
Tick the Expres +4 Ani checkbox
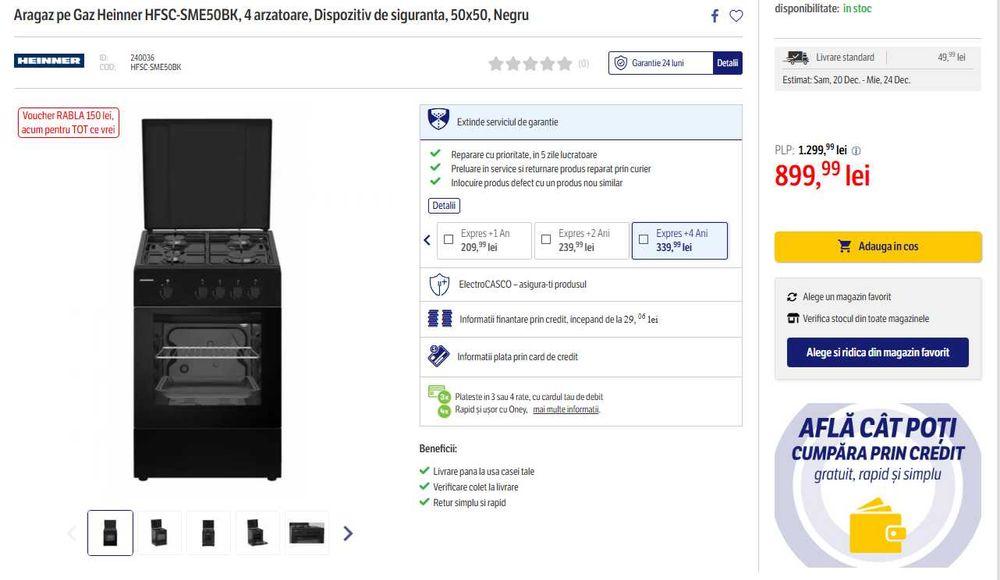pyautogui.click(x=643, y=239)
